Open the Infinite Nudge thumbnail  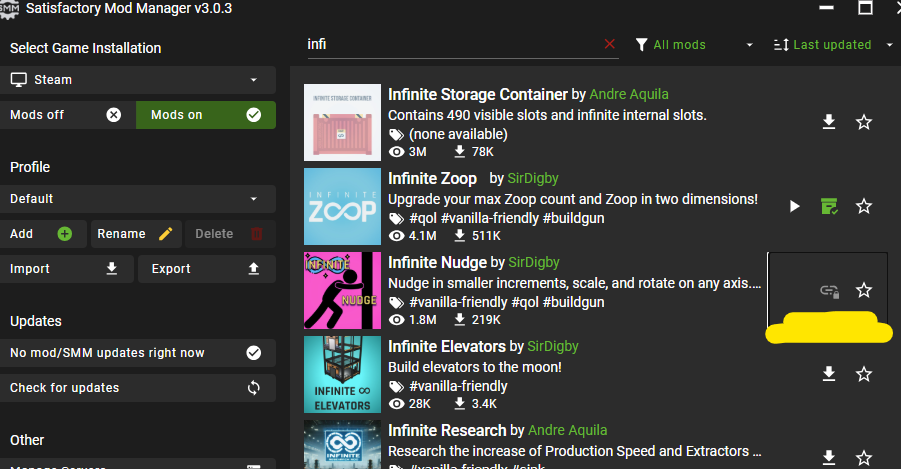point(342,290)
